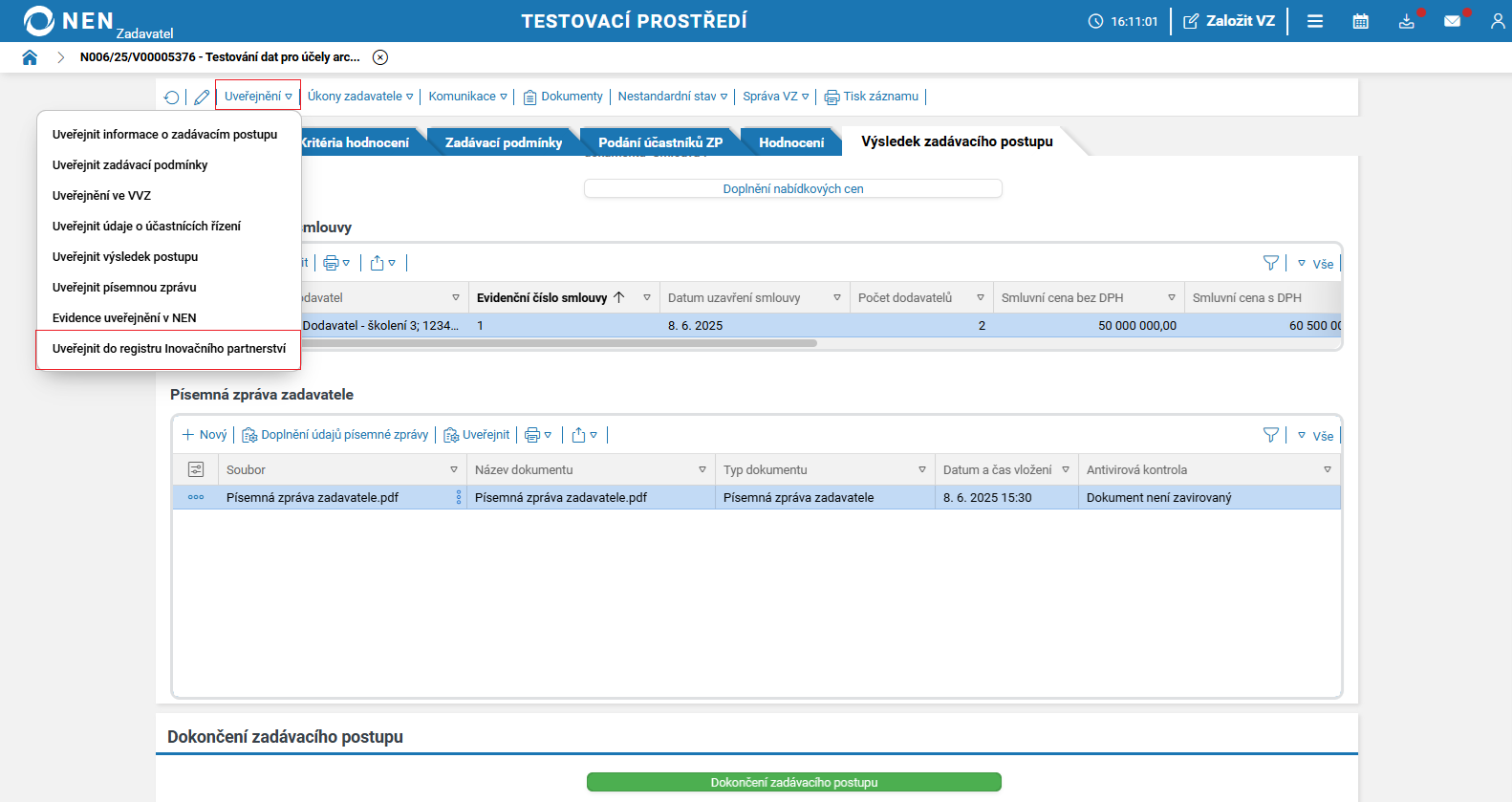
Task: Expand the Nestandardní stav dropdown
Action: click(x=673, y=97)
